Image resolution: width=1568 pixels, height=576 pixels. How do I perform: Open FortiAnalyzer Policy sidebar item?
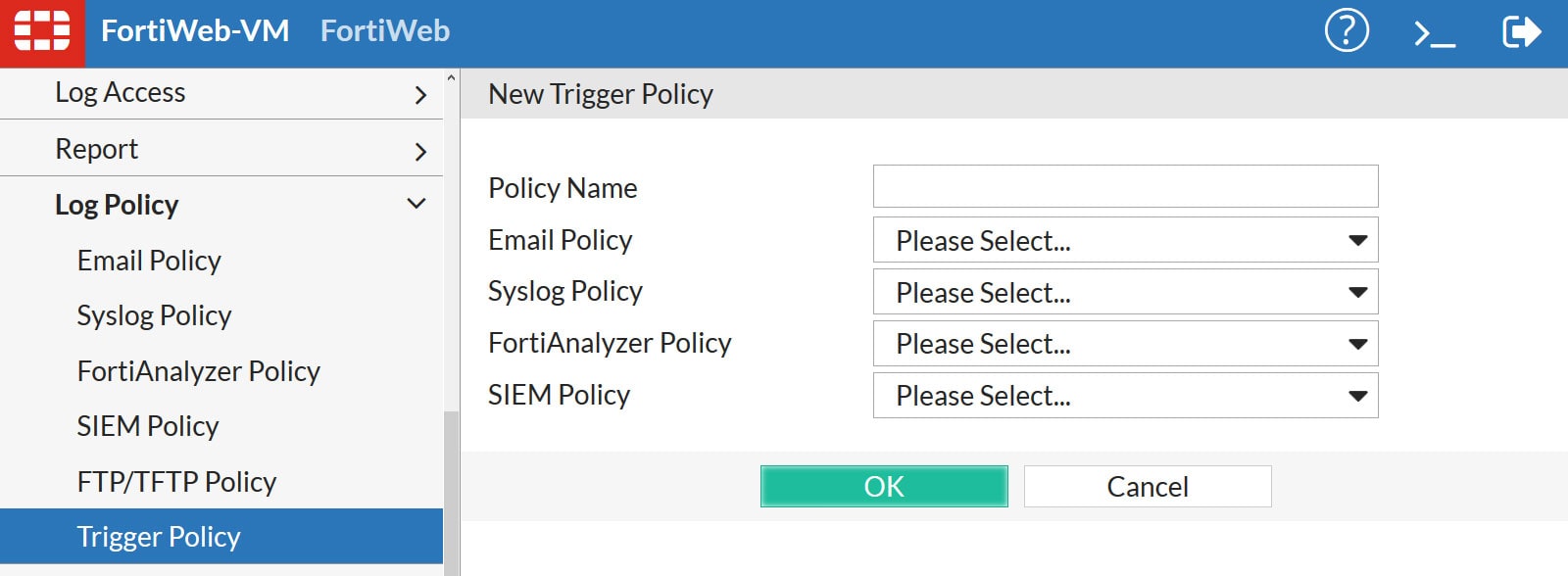[198, 371]
